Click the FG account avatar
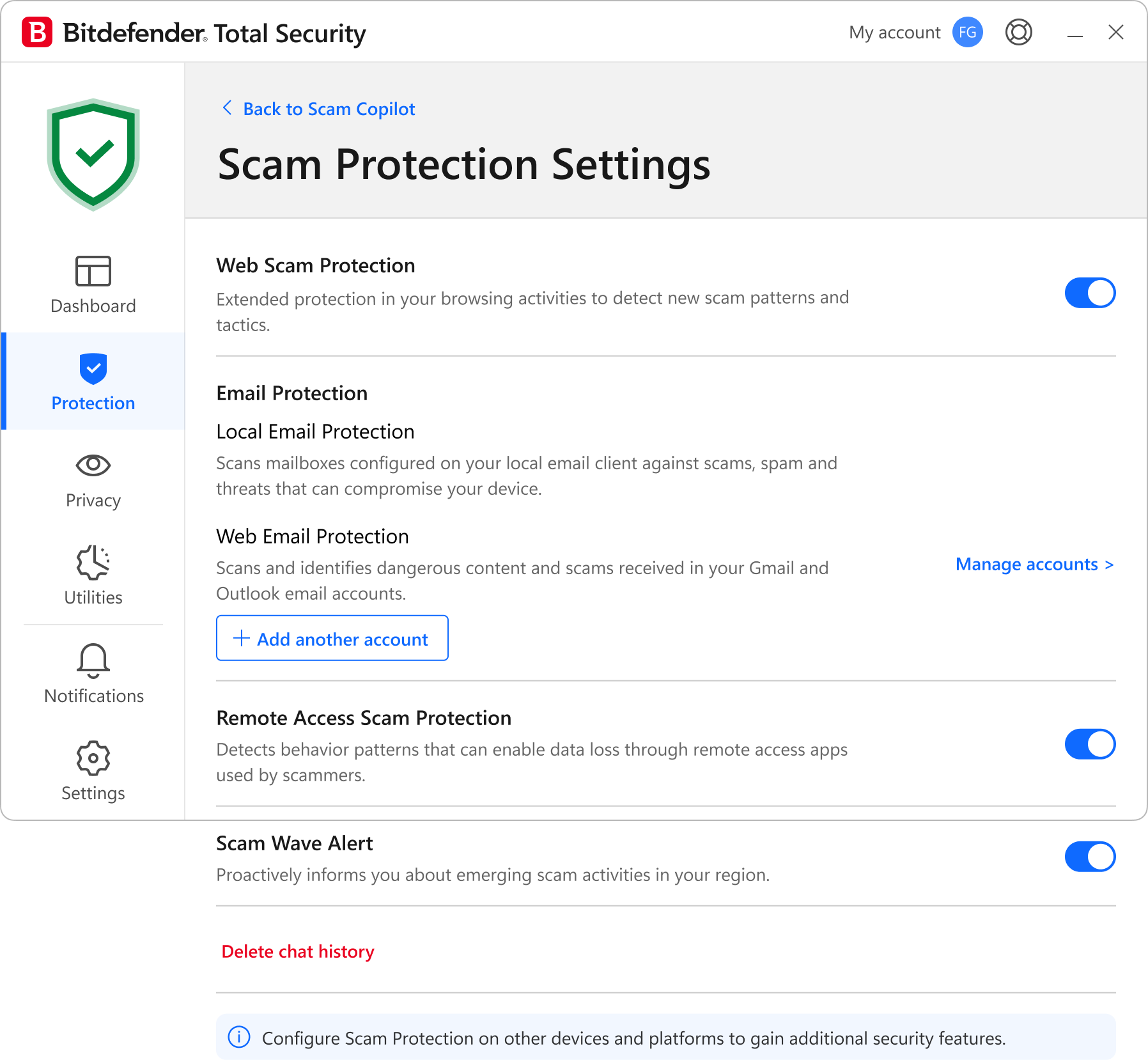 pyautogui.click(x=967, y=32)
